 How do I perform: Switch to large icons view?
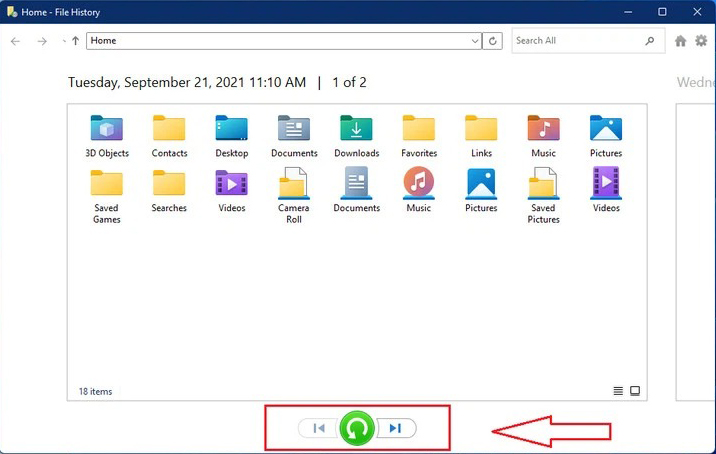point(635,391)
